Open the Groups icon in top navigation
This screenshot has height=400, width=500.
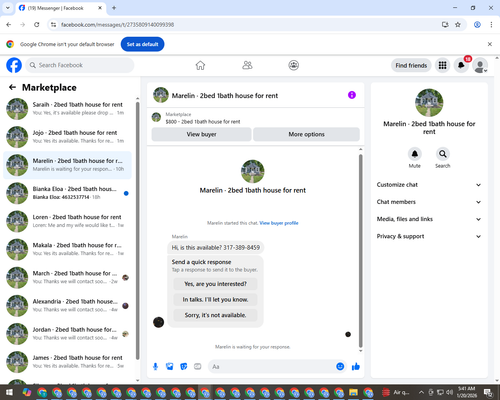click(294, 65)
